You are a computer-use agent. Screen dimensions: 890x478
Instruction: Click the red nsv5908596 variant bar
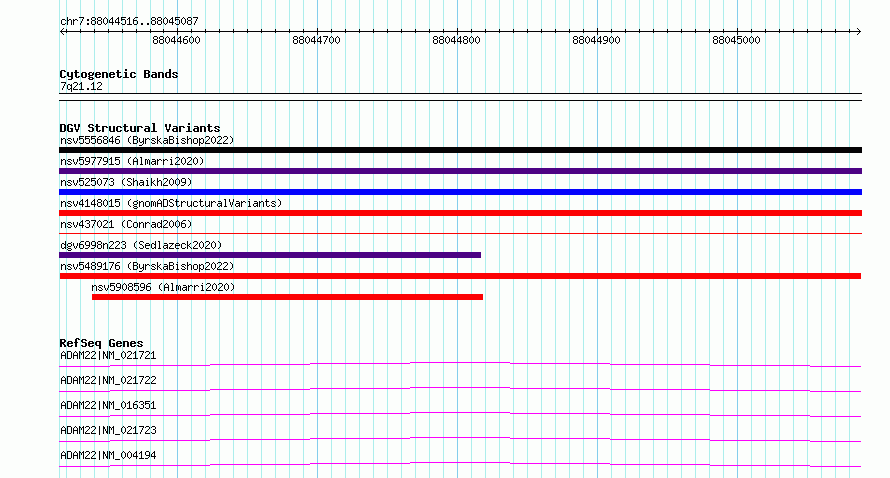(x=287, y=297)
